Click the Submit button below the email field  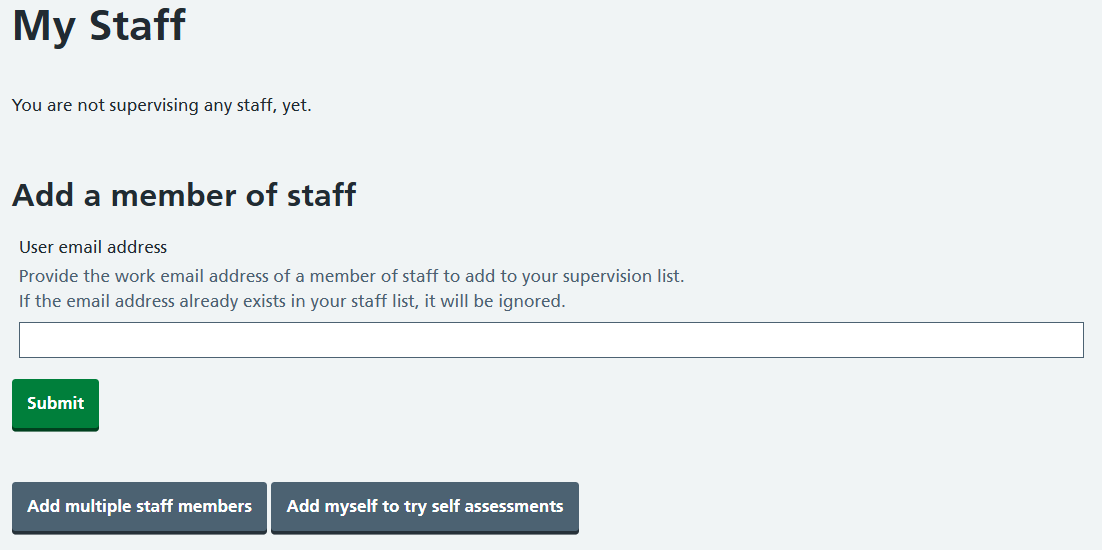[55, 404]
